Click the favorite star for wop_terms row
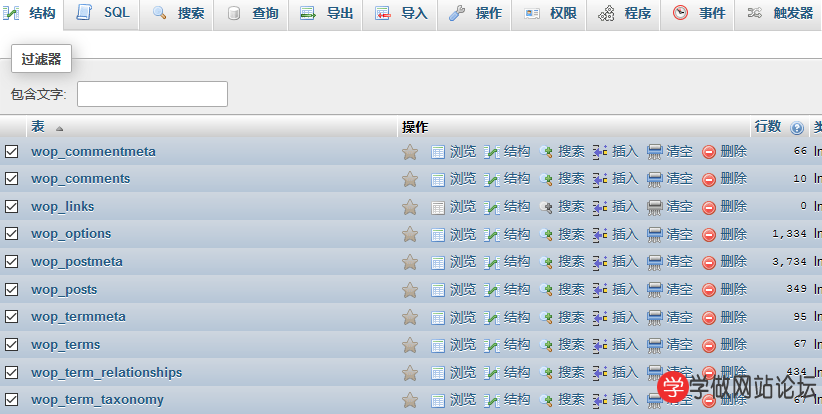Image resolution: width=822 pixels, height=414 pixels. coord(409,345)
